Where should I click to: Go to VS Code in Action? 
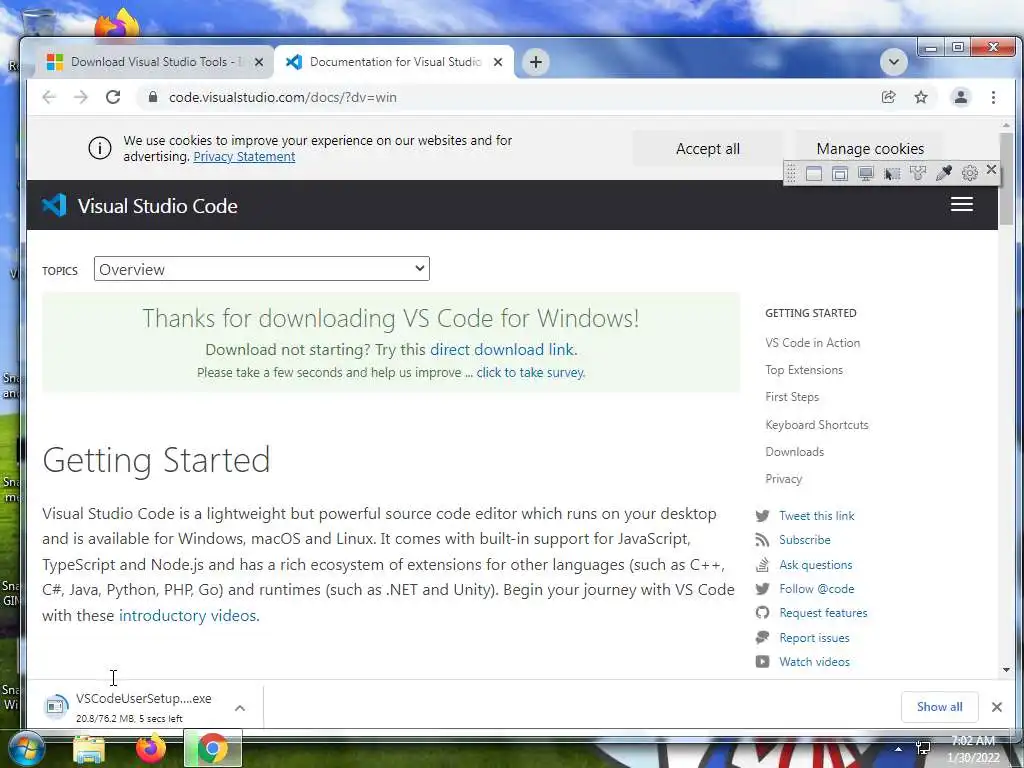[812, 343]
